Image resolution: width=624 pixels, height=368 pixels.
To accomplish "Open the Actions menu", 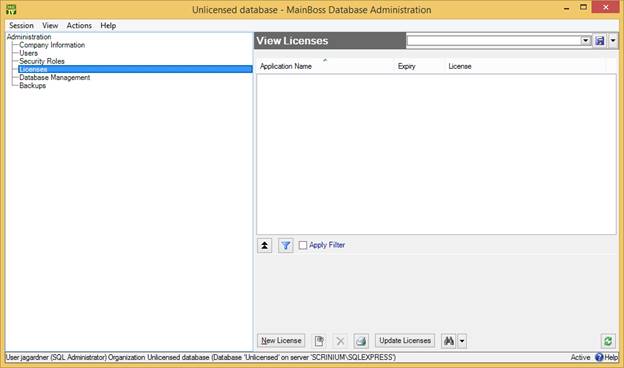I will pyautogui.click(x=79, y=25).
